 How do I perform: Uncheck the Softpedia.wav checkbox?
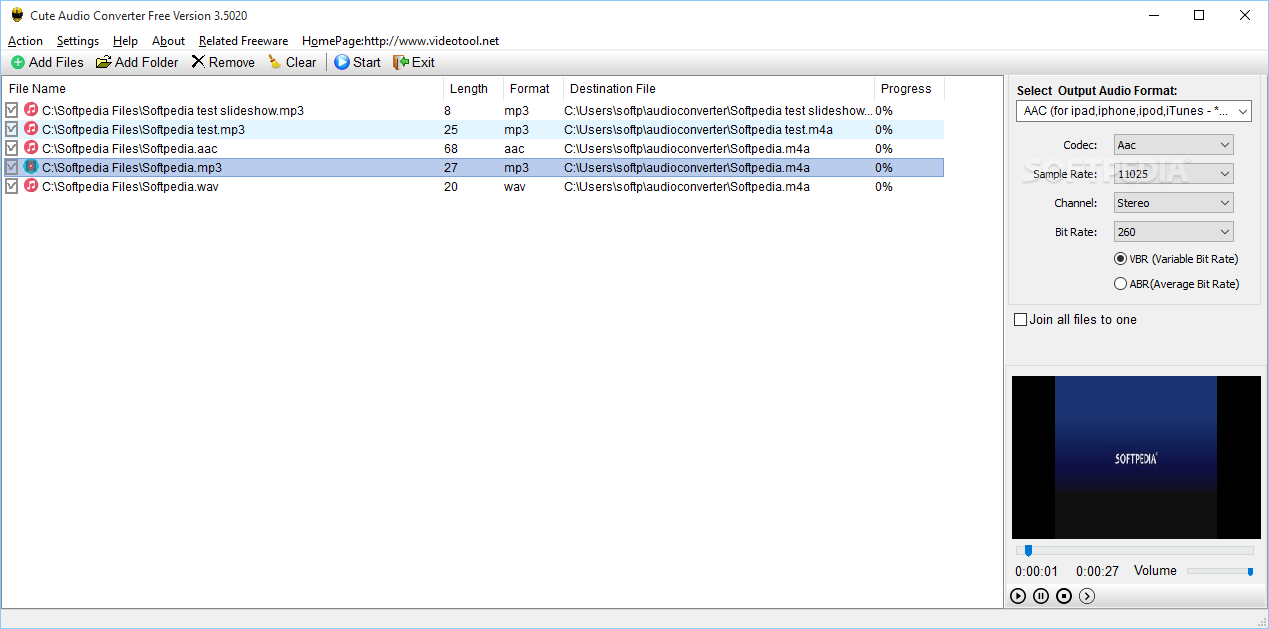coord(12,186)
